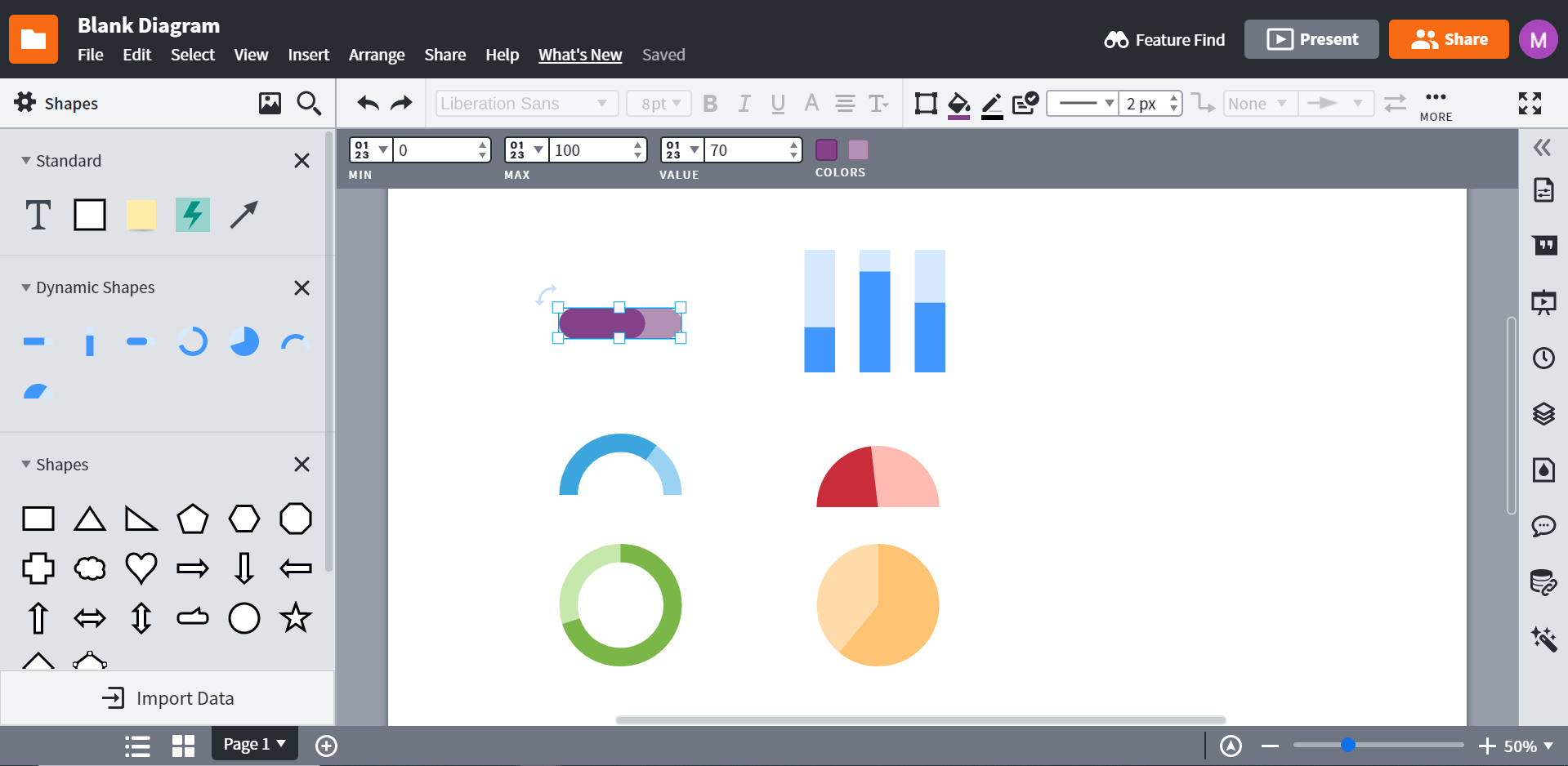Open the zoom 50% dropdown

pyautogui.click(x=1528, y=746)
